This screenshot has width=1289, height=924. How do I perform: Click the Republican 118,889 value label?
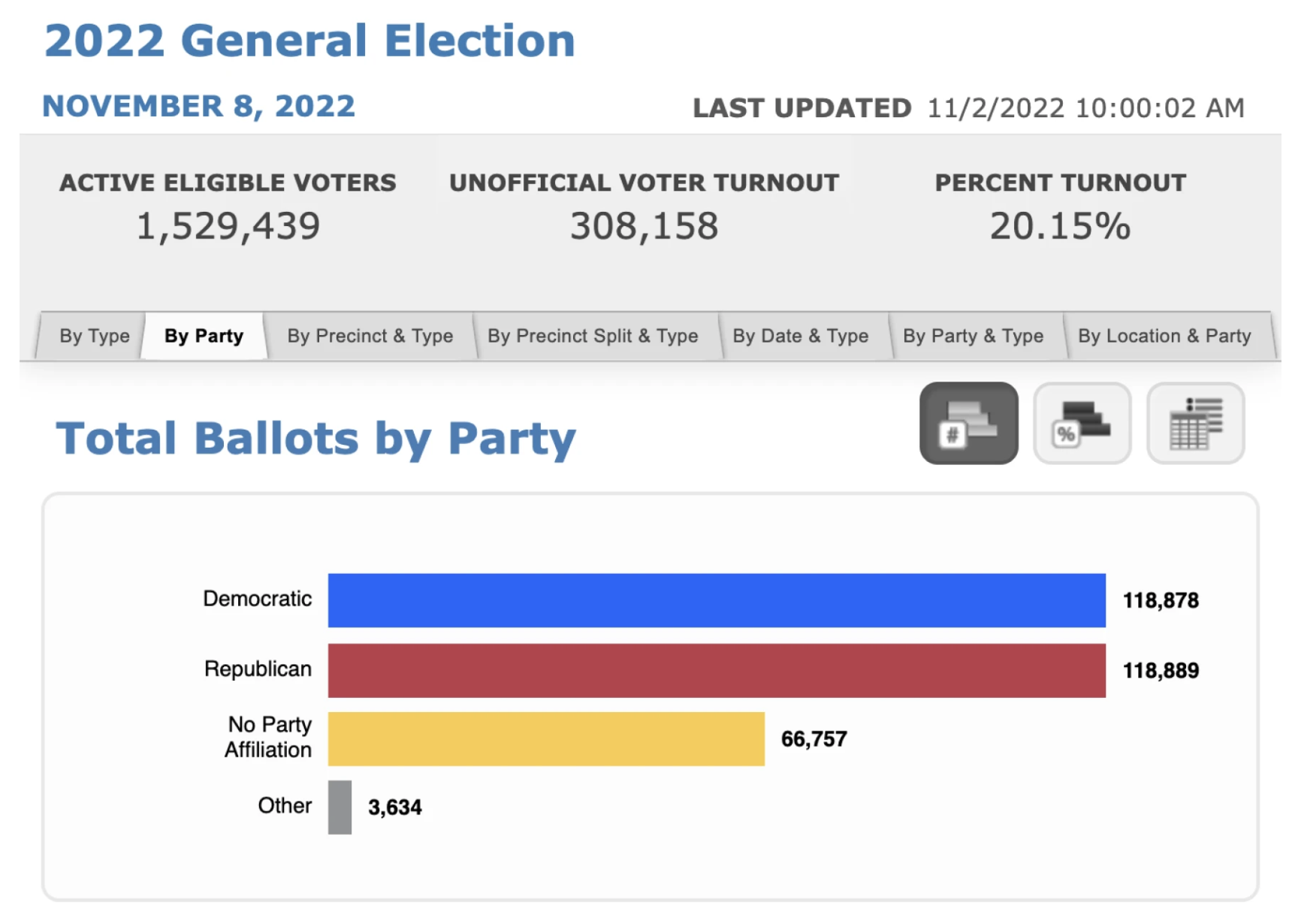coord(1161,670)
